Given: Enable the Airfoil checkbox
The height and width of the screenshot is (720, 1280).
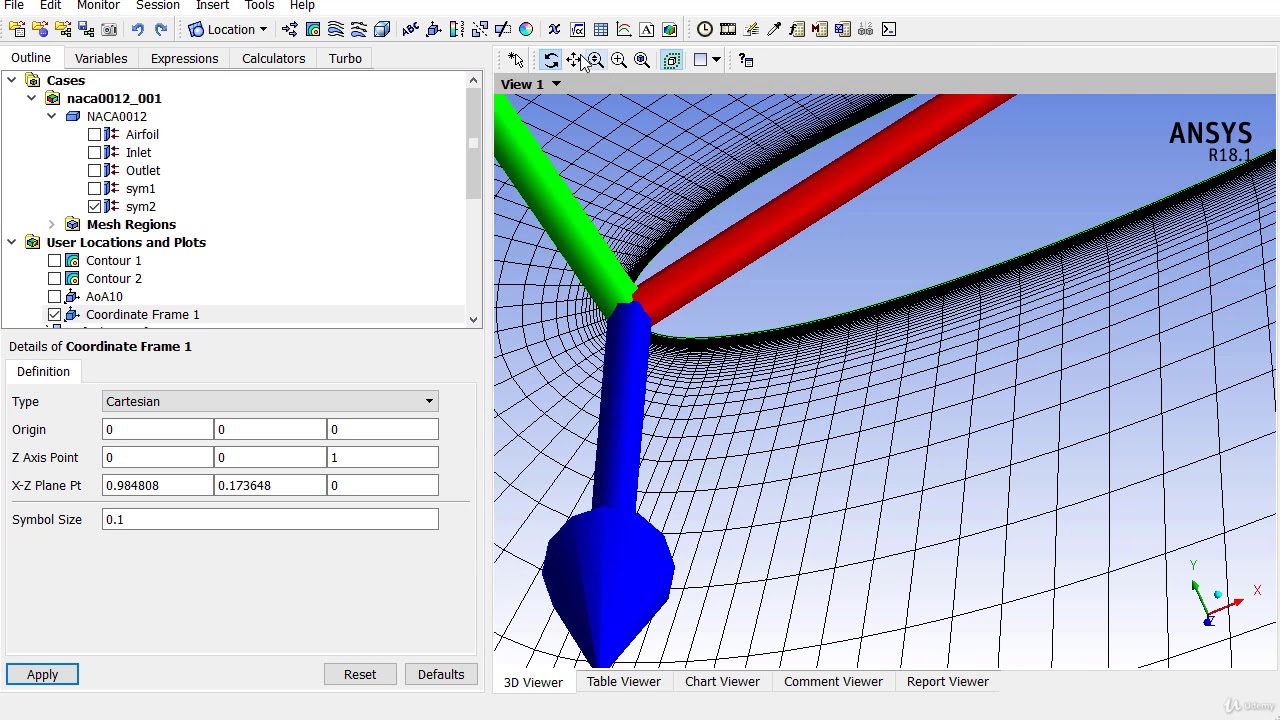Looking at the screenshot, I should (x=94, y=134).
